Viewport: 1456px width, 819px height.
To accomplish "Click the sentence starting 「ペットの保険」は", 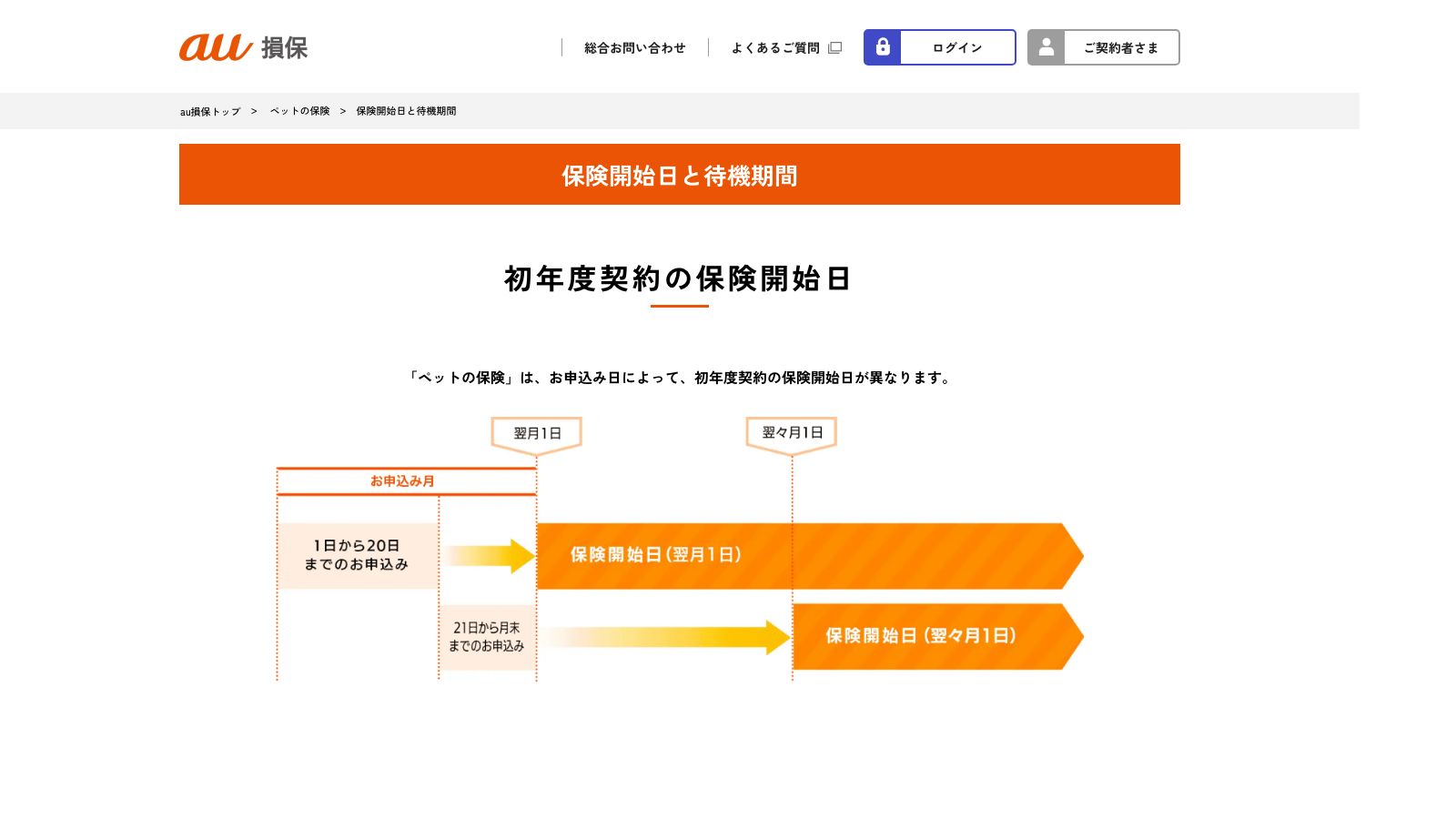I will (x=680, y=378).
